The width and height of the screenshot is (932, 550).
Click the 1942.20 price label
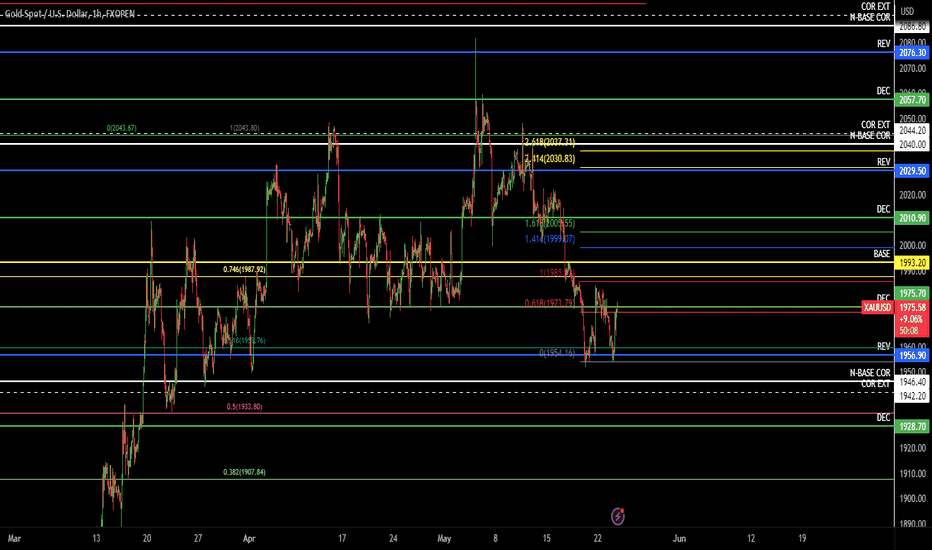coord(912,396)
